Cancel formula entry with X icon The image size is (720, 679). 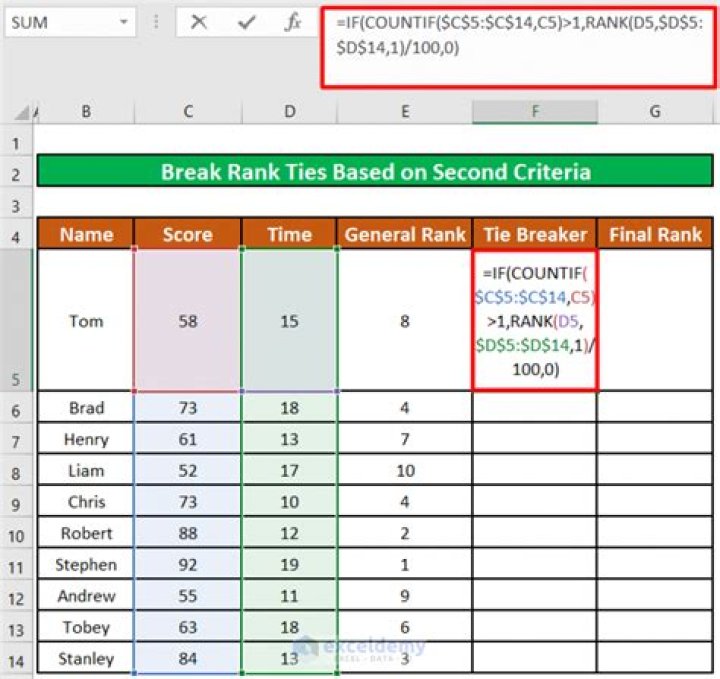(x=198, y=22)
